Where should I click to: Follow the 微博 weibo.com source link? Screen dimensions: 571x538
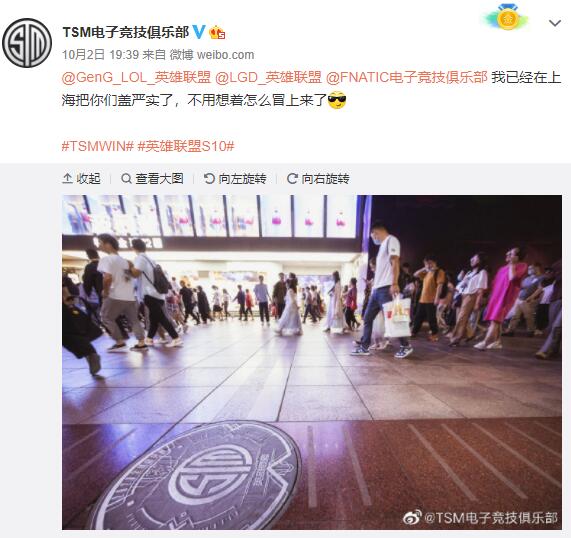pyautogui.click(x=212, y=55)
